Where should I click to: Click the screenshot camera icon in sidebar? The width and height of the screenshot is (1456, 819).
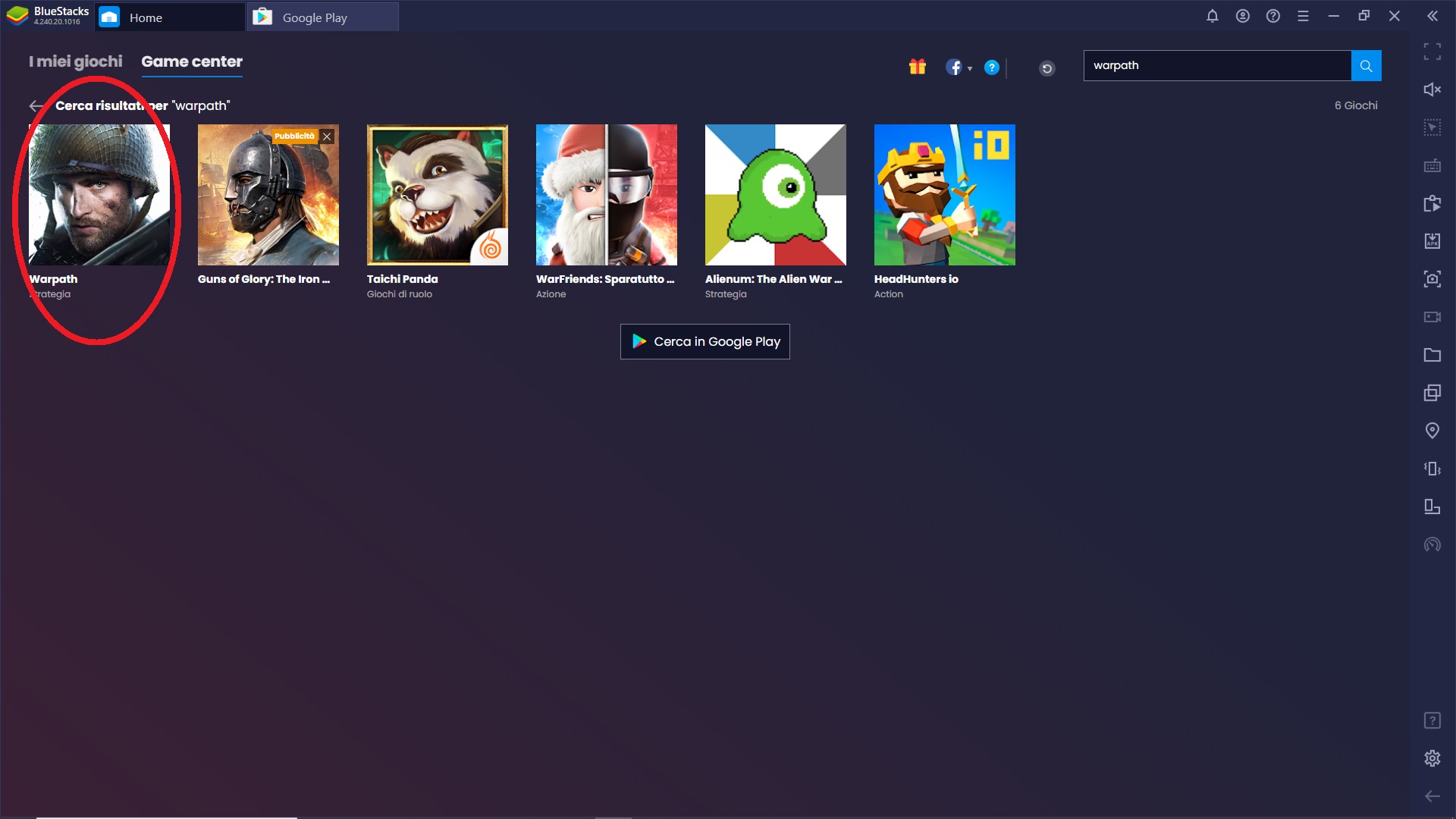[x=1432, y=278]
